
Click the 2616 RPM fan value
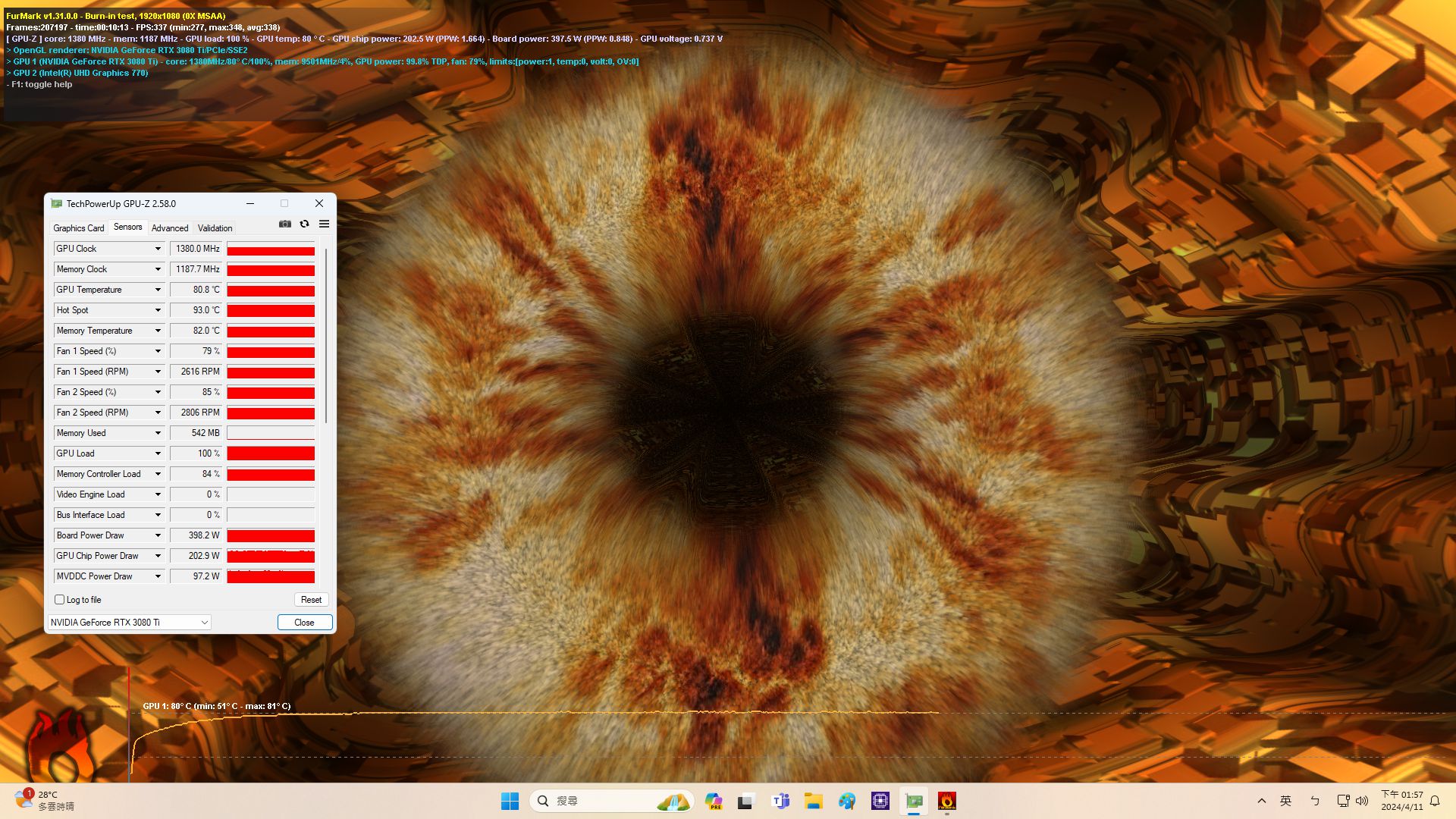coord(196,372)
